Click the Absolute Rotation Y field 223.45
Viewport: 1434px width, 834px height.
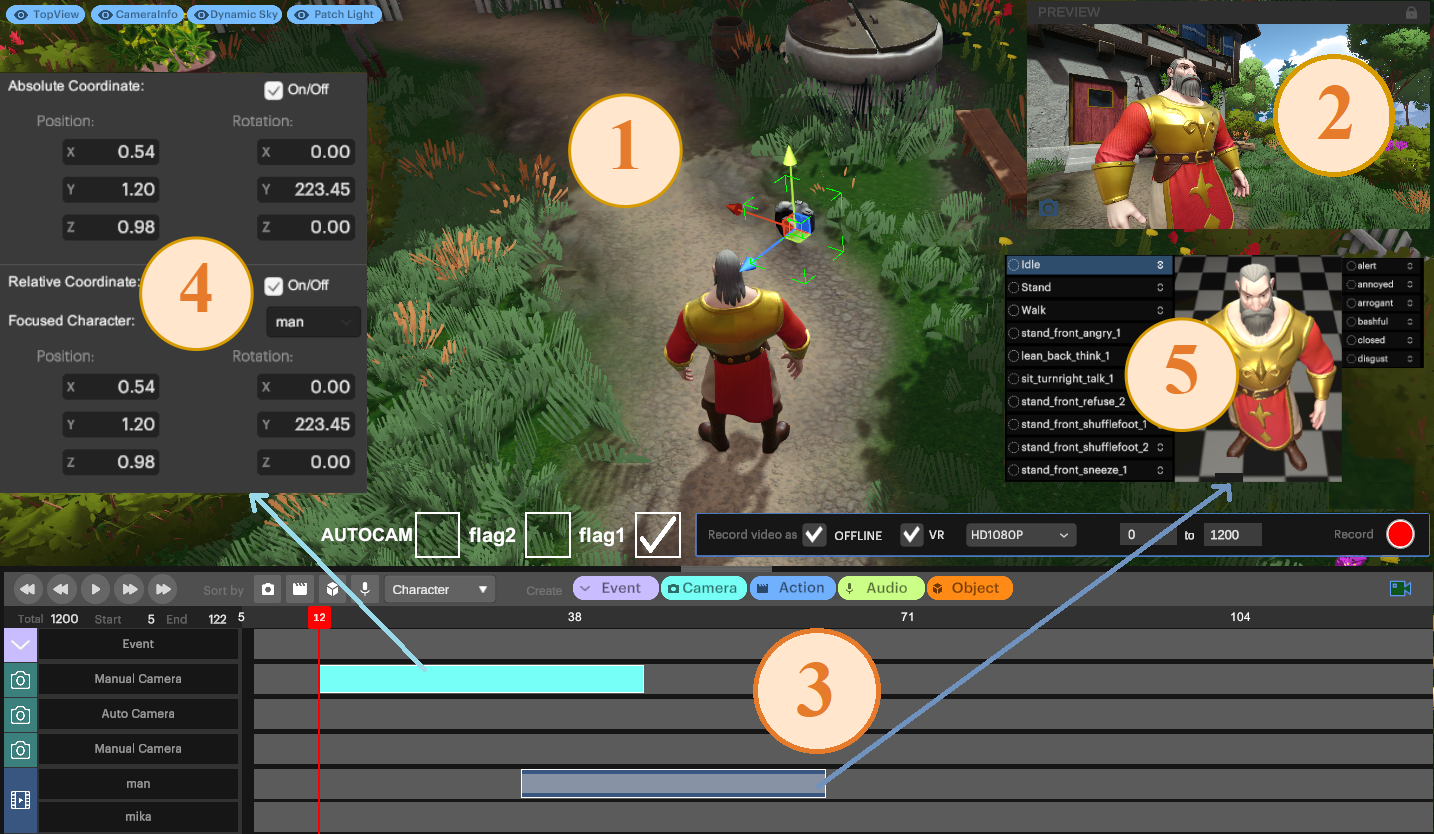tap(306, 189)
